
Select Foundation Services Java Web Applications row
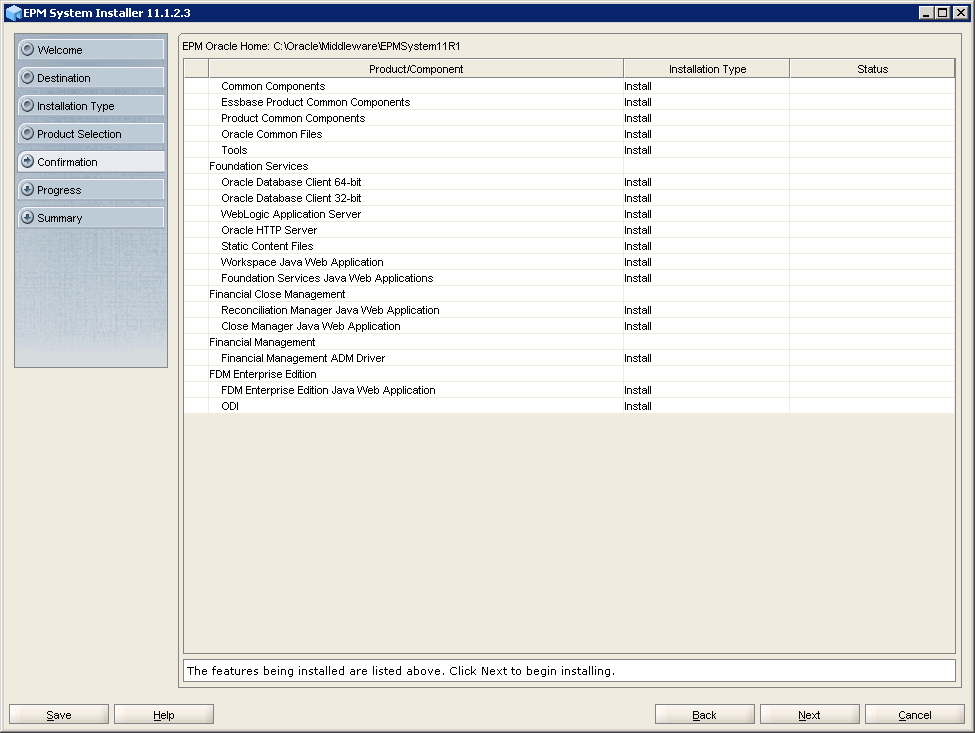pyautogui.click(x=569, y=278)
